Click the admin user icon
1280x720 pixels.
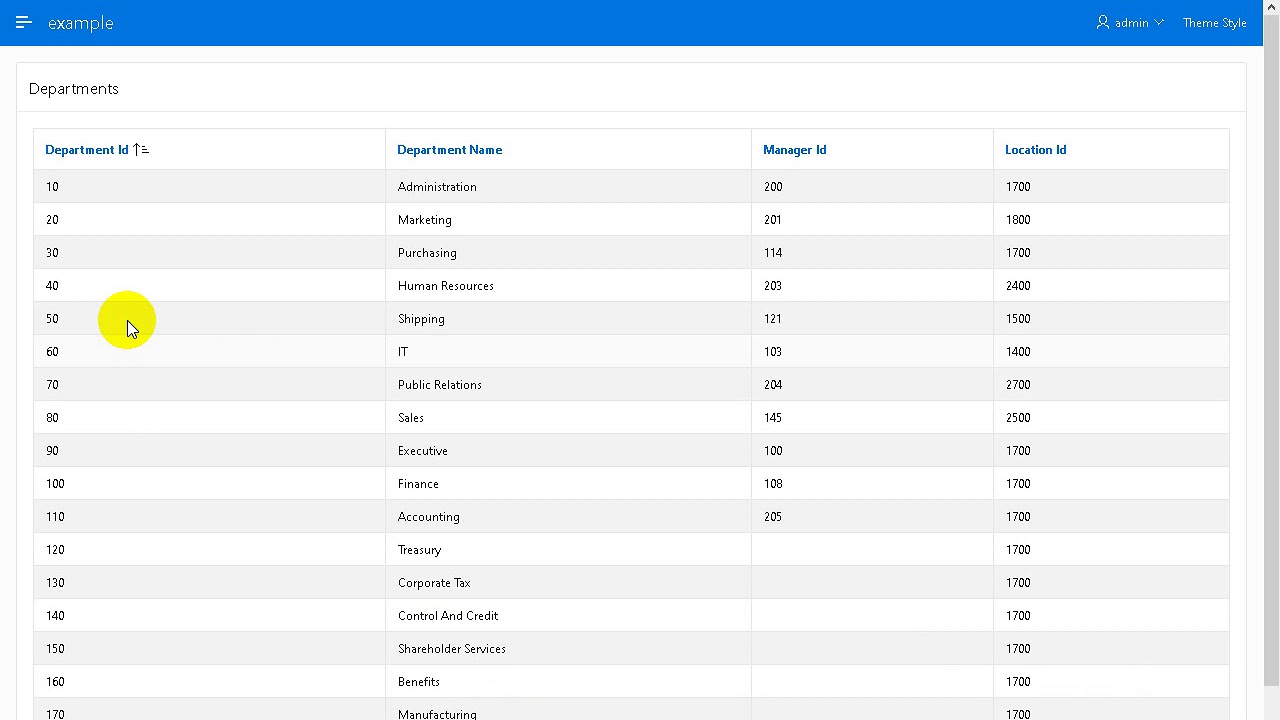(x=1103, y=22)
